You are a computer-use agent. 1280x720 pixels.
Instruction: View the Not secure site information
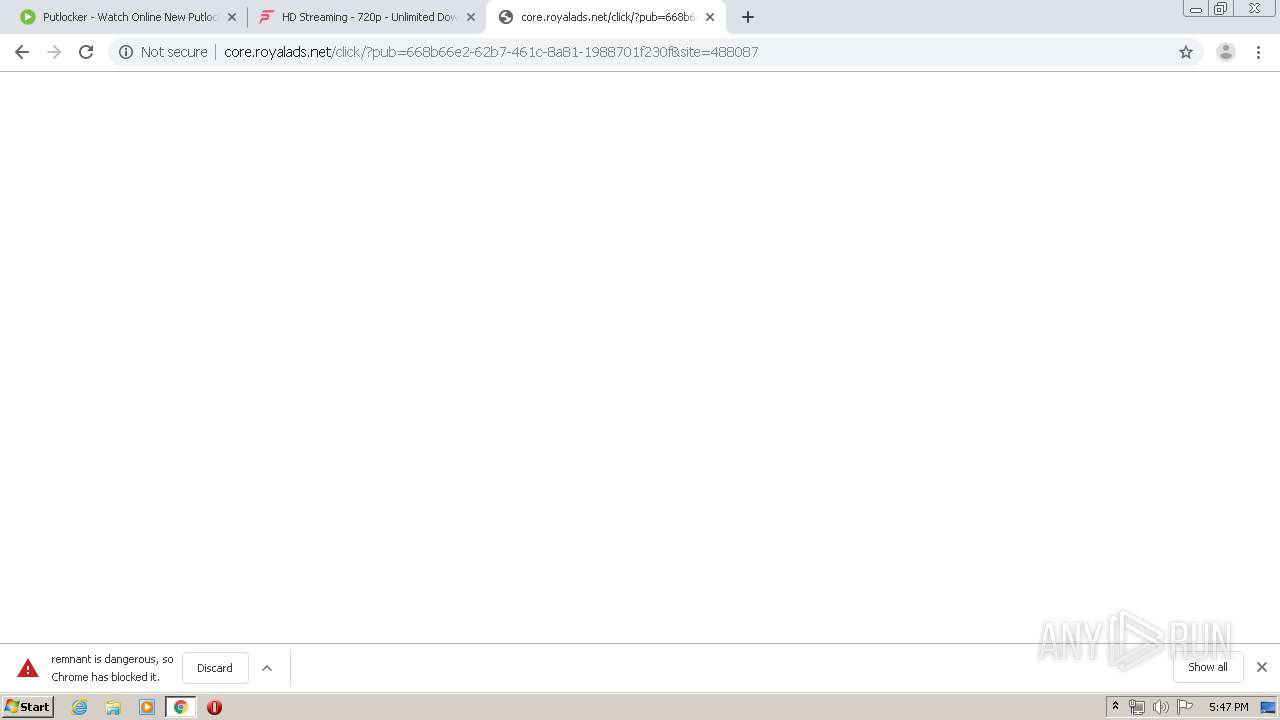click(x=163, y=52)
